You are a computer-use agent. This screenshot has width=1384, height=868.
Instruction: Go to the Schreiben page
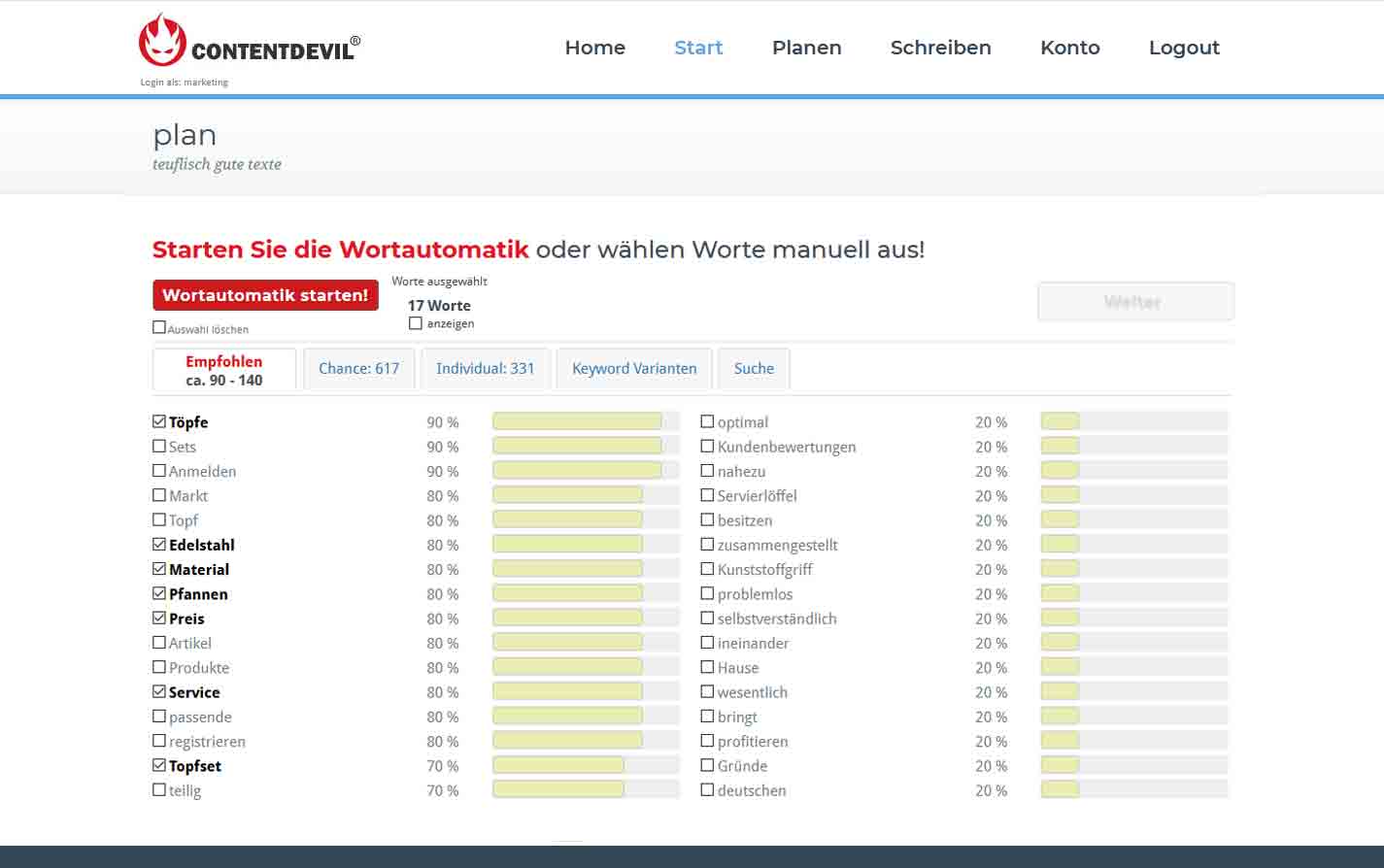pos(940,48)
